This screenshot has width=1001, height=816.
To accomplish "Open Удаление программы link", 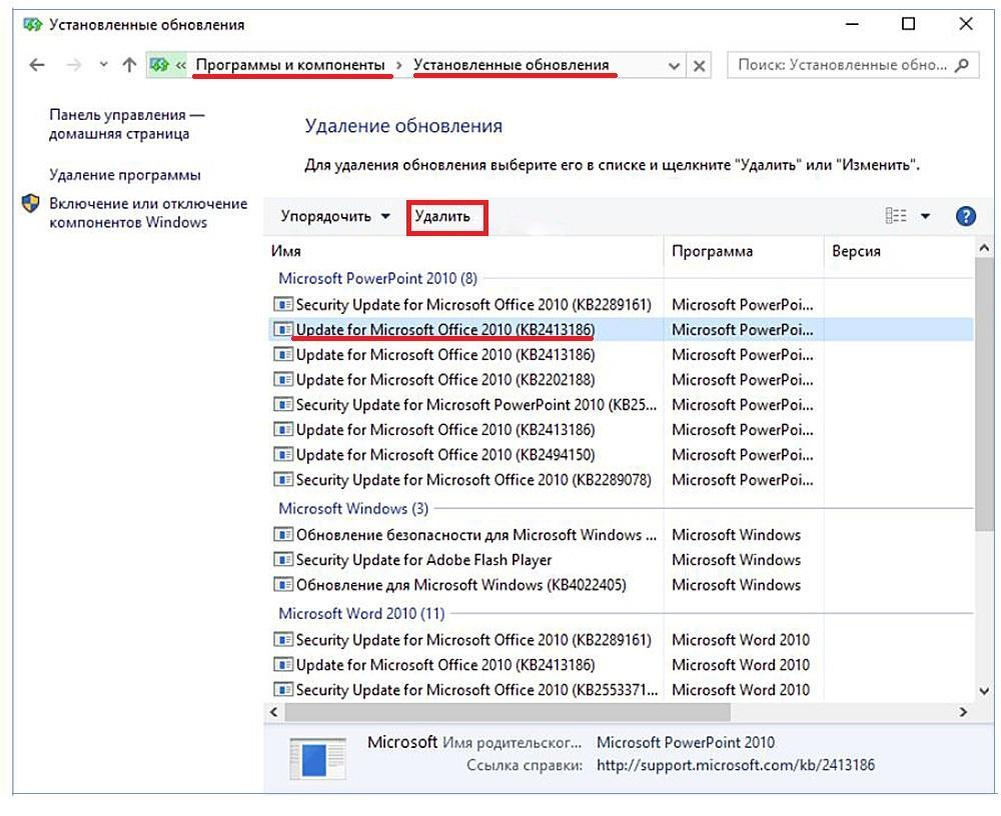I will [125, 175].
